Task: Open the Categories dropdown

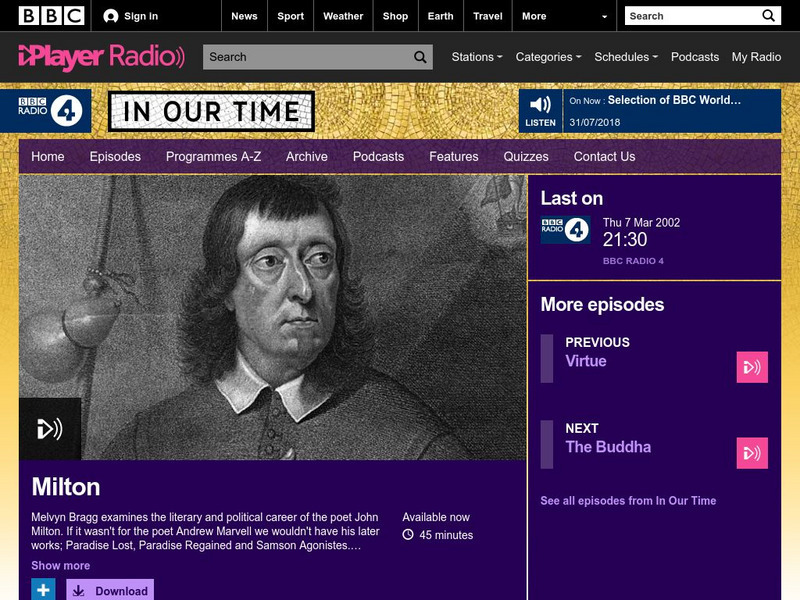Action: pos(544,58)
